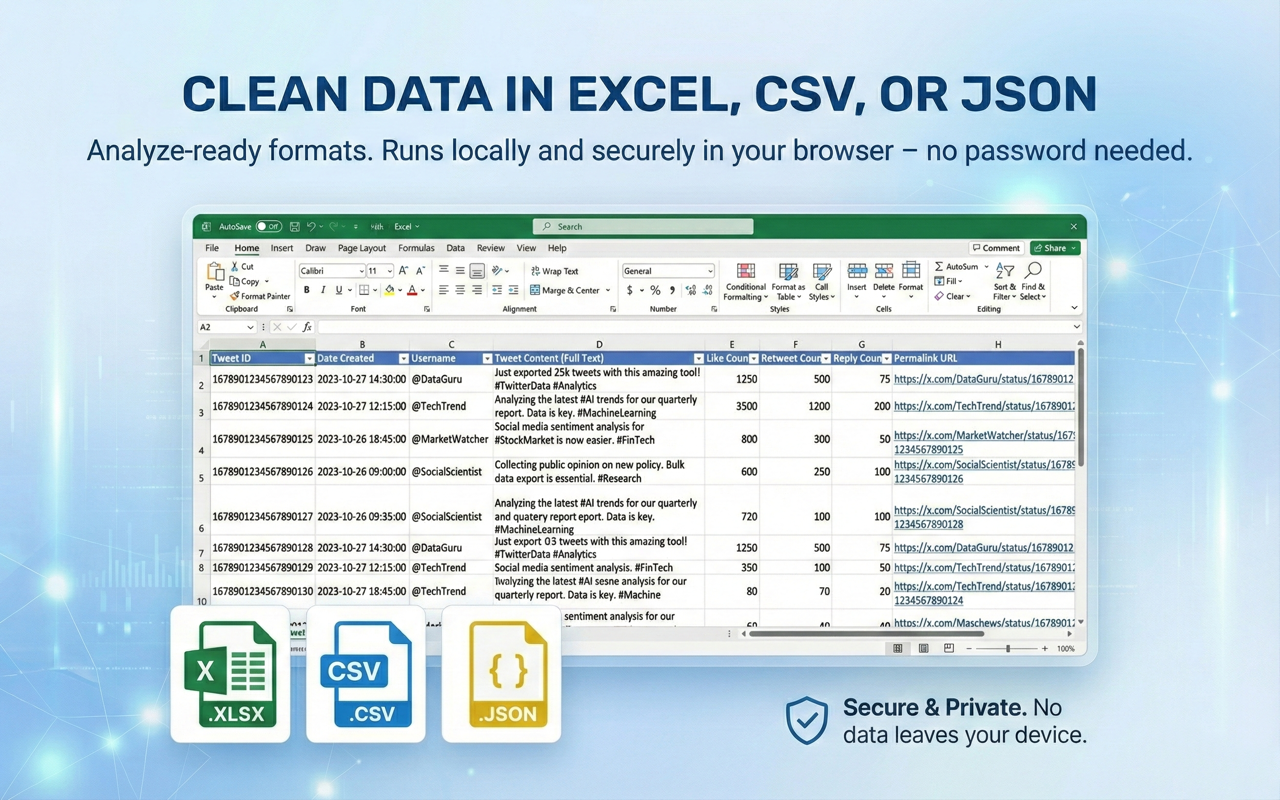Screen dimensions: 1280x800
Task: Click the Delete cells icon
Action: pyautogui.click(x=884, y=271)
